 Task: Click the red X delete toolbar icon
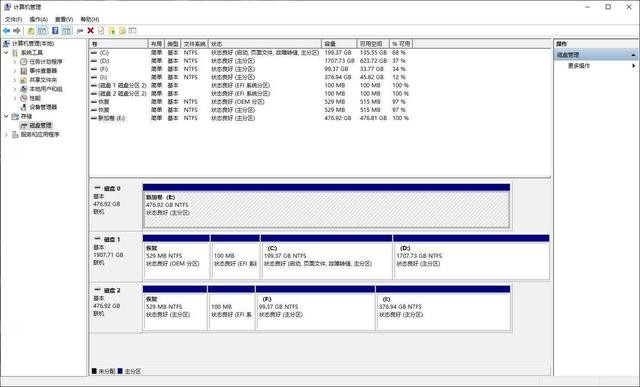pyautogui.click(x=91, y=31)
